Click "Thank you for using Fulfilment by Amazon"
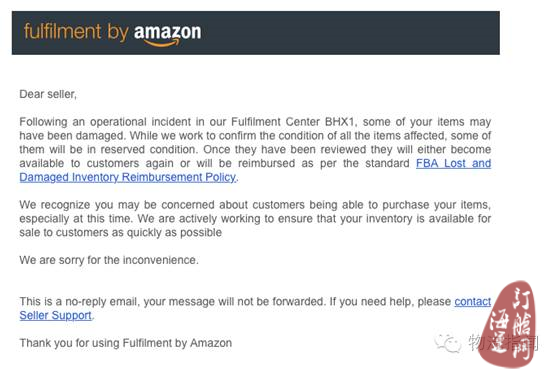Image resolution: width=558 pixels, height=370 pixels. tap(126, 343)
